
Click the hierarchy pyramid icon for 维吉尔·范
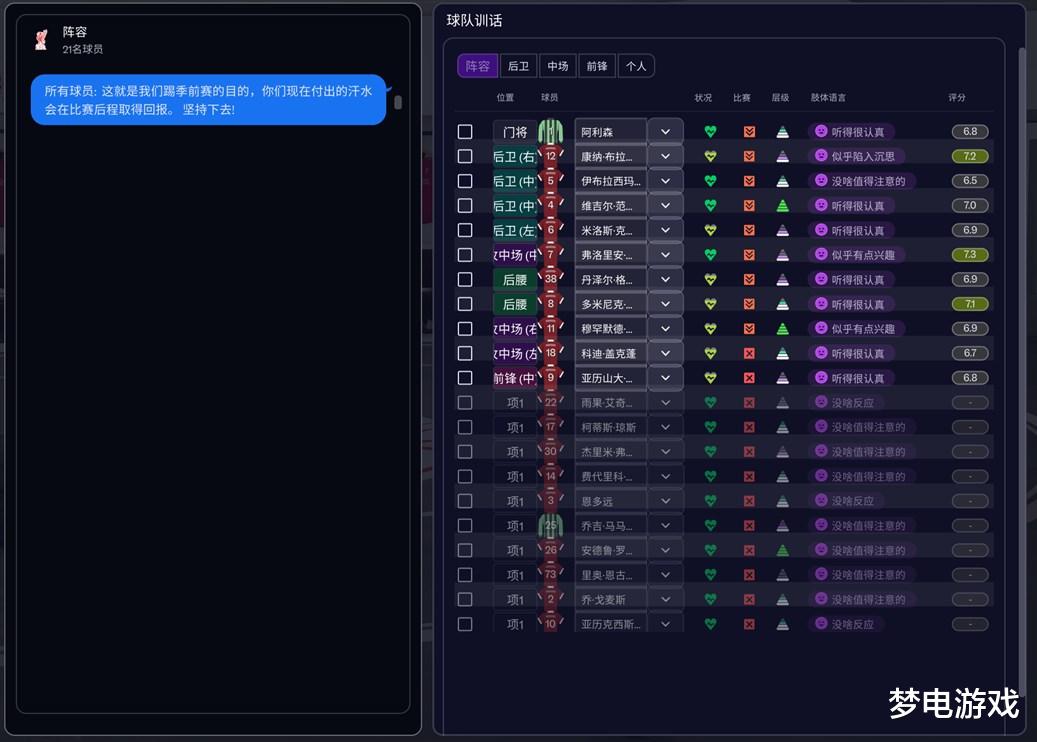[782, 206]
